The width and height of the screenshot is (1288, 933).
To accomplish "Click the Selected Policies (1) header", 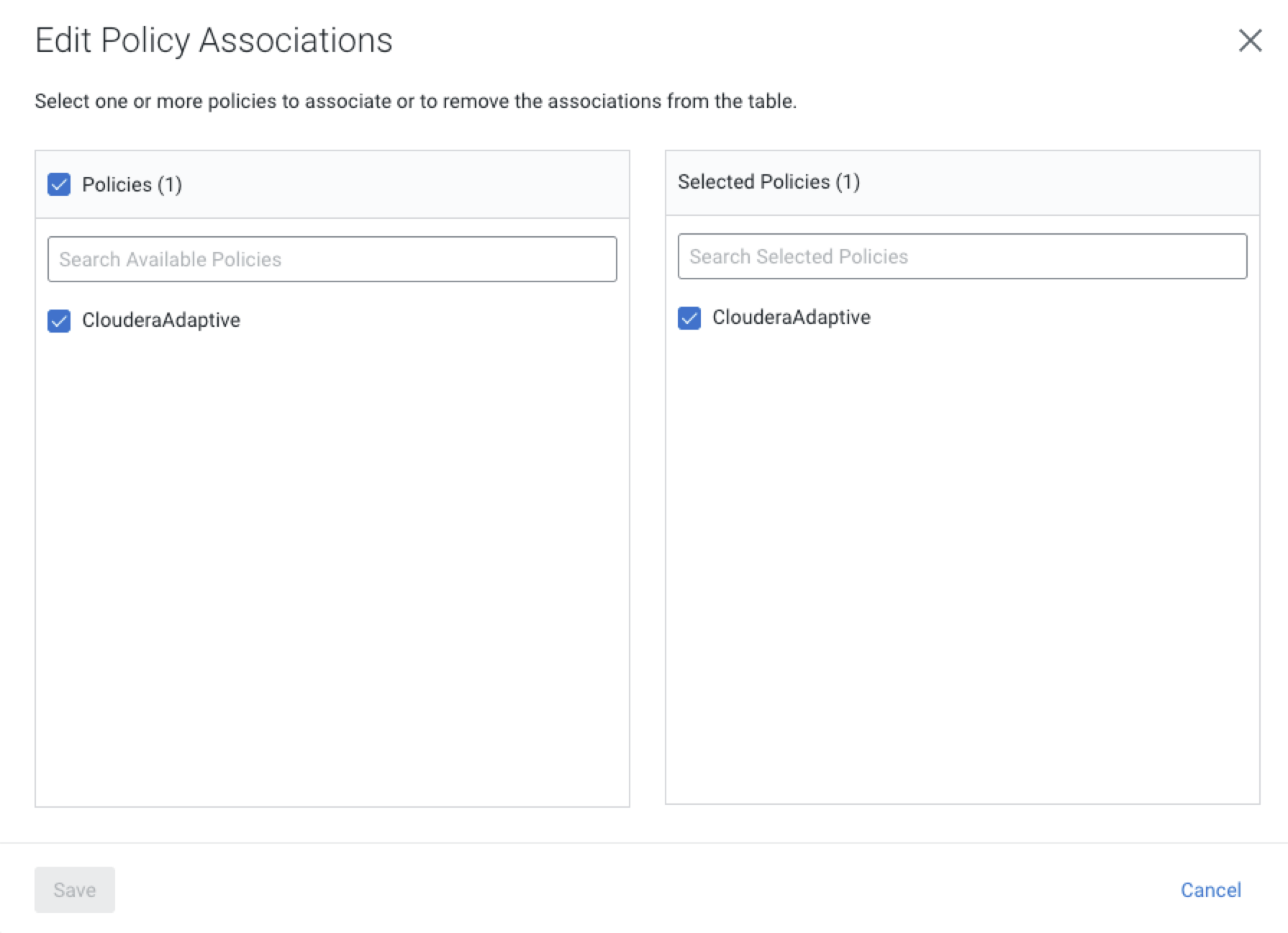I will coord(769,182).
